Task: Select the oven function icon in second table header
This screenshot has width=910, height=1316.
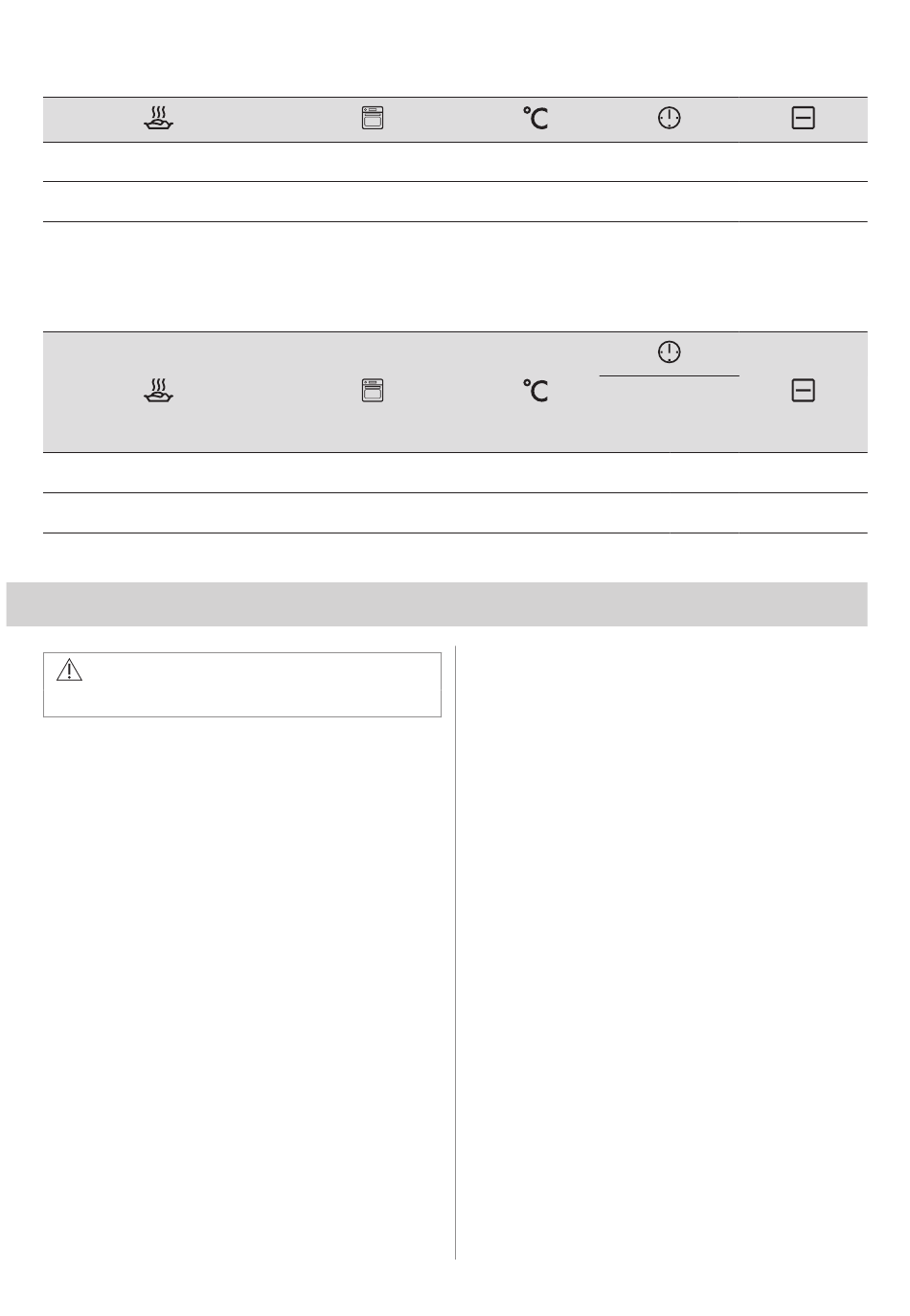Action: tap(373, 391)
